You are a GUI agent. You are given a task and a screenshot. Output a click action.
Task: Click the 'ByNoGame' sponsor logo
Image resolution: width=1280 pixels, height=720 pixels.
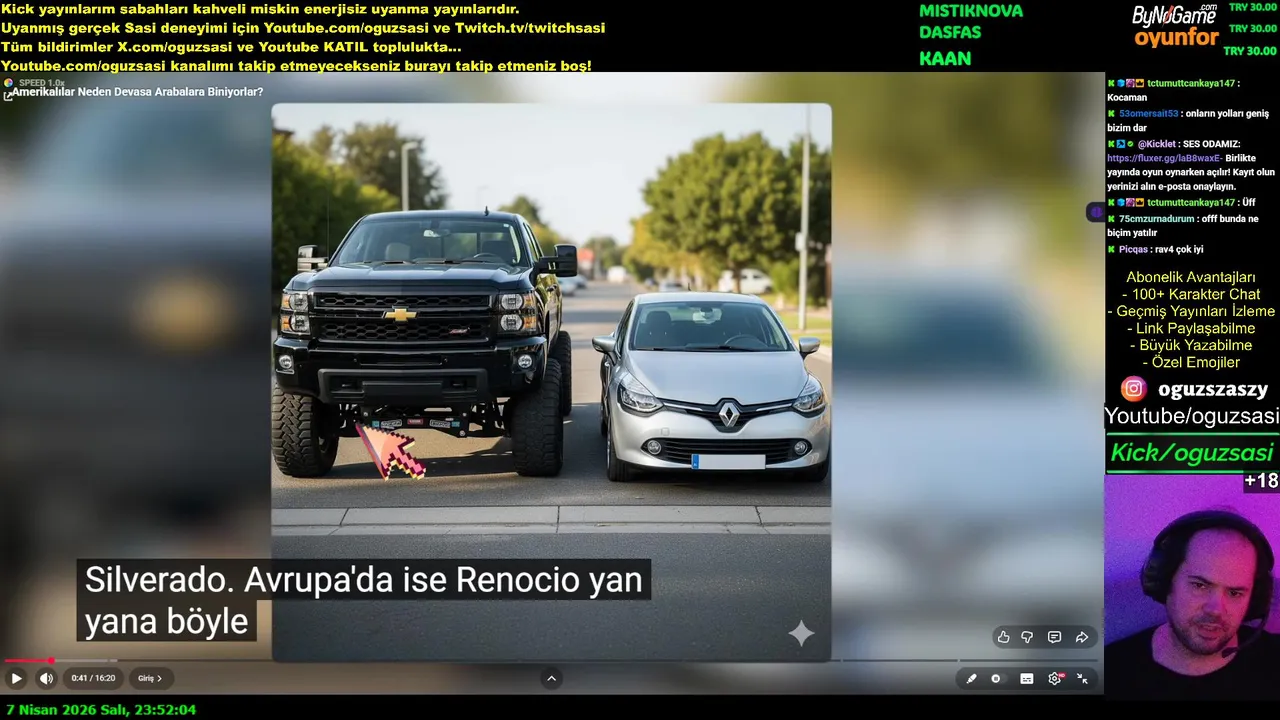(x=1174, y=16)
